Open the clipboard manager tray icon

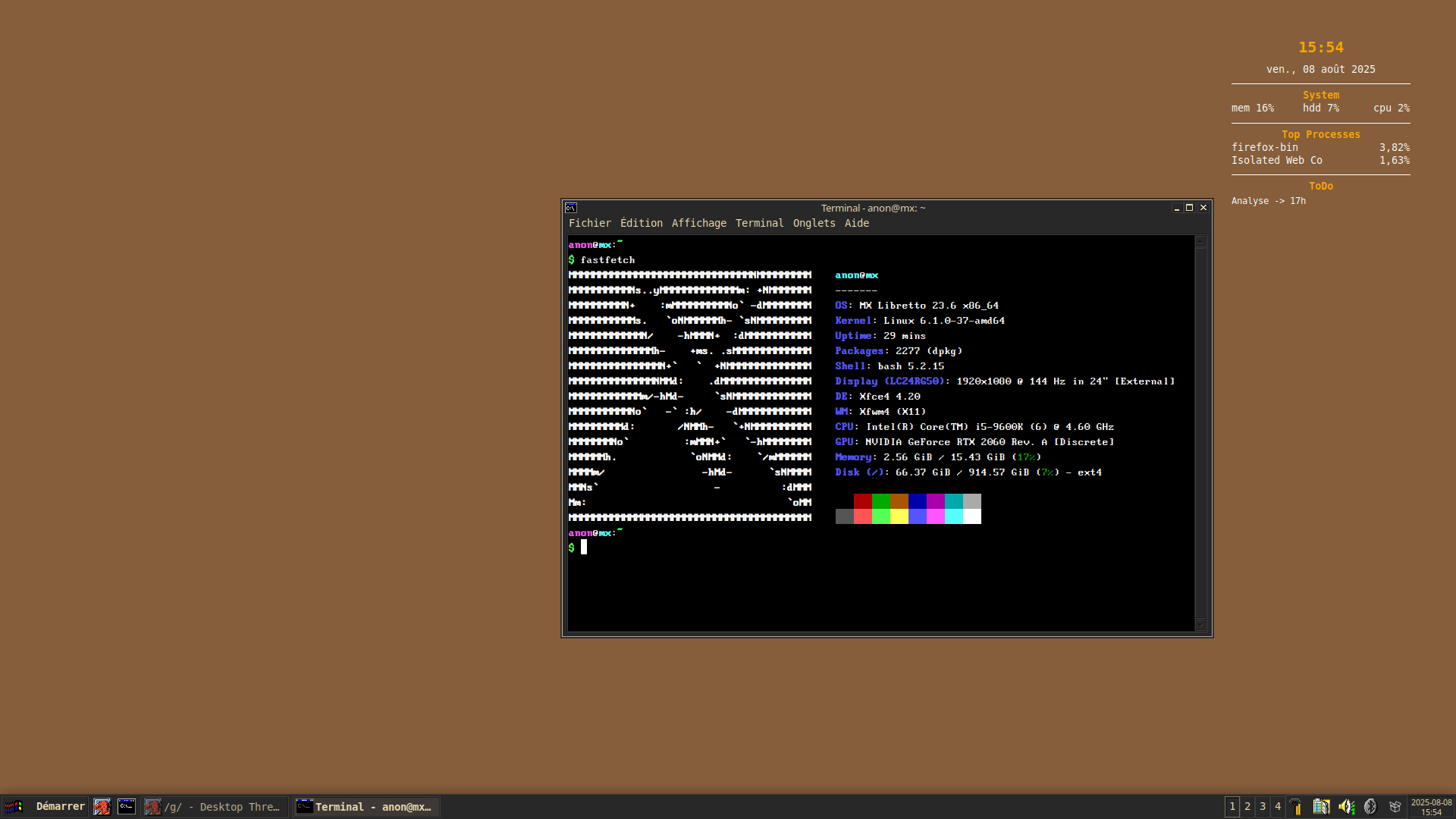(x=1321, y=807)
